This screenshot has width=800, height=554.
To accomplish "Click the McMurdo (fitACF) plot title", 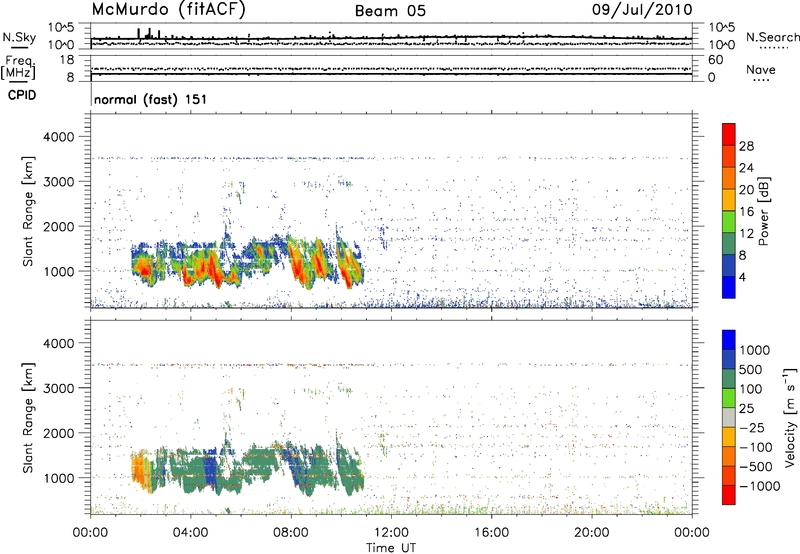I will tap(168, 10).
